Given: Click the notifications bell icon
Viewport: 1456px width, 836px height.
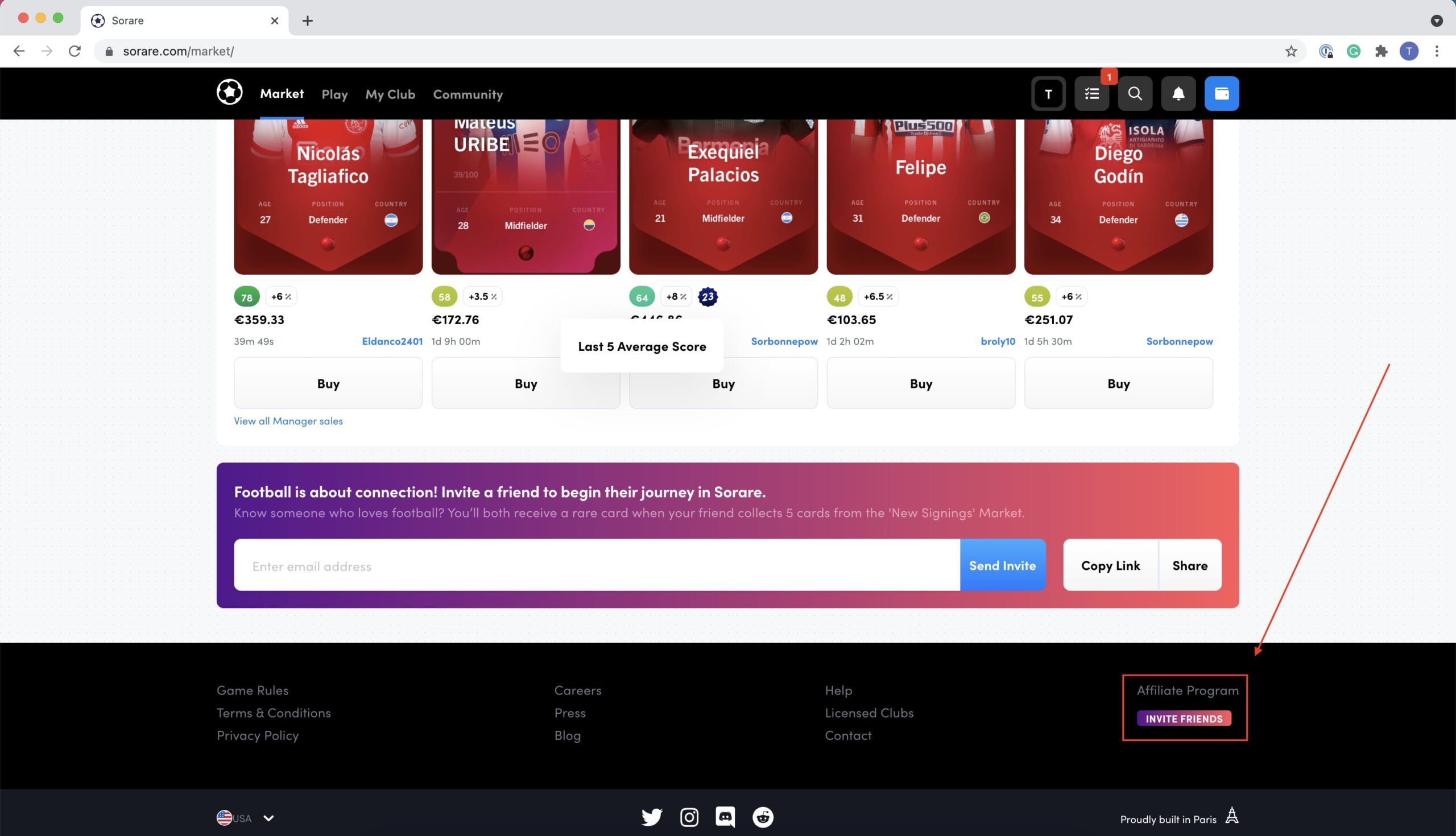Looking at the screenshot, I should pyautogui.click(x=1178, y=93).
